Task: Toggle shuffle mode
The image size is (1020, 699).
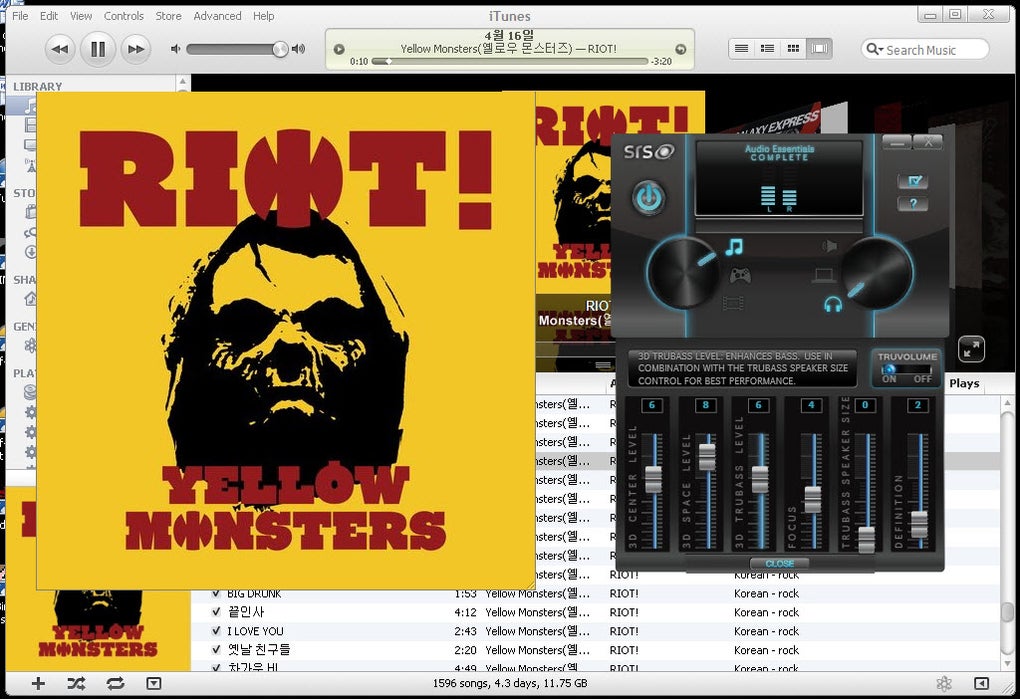Action: pos(76,683)
